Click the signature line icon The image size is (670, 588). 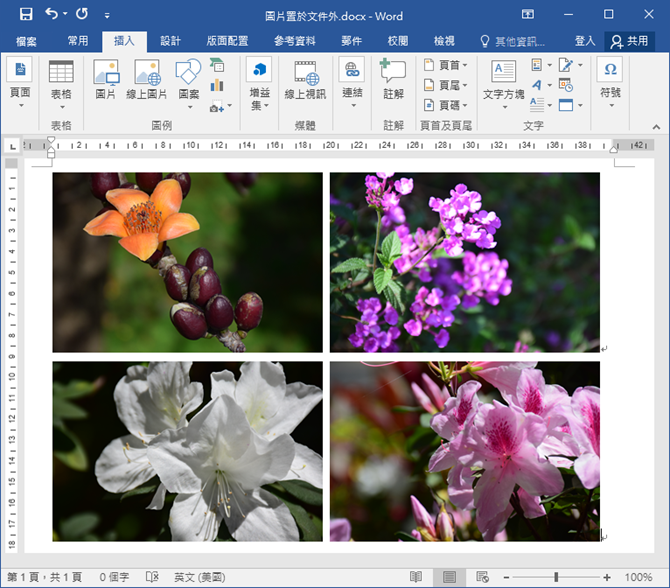pyautogui.click(x=566, y=65)
